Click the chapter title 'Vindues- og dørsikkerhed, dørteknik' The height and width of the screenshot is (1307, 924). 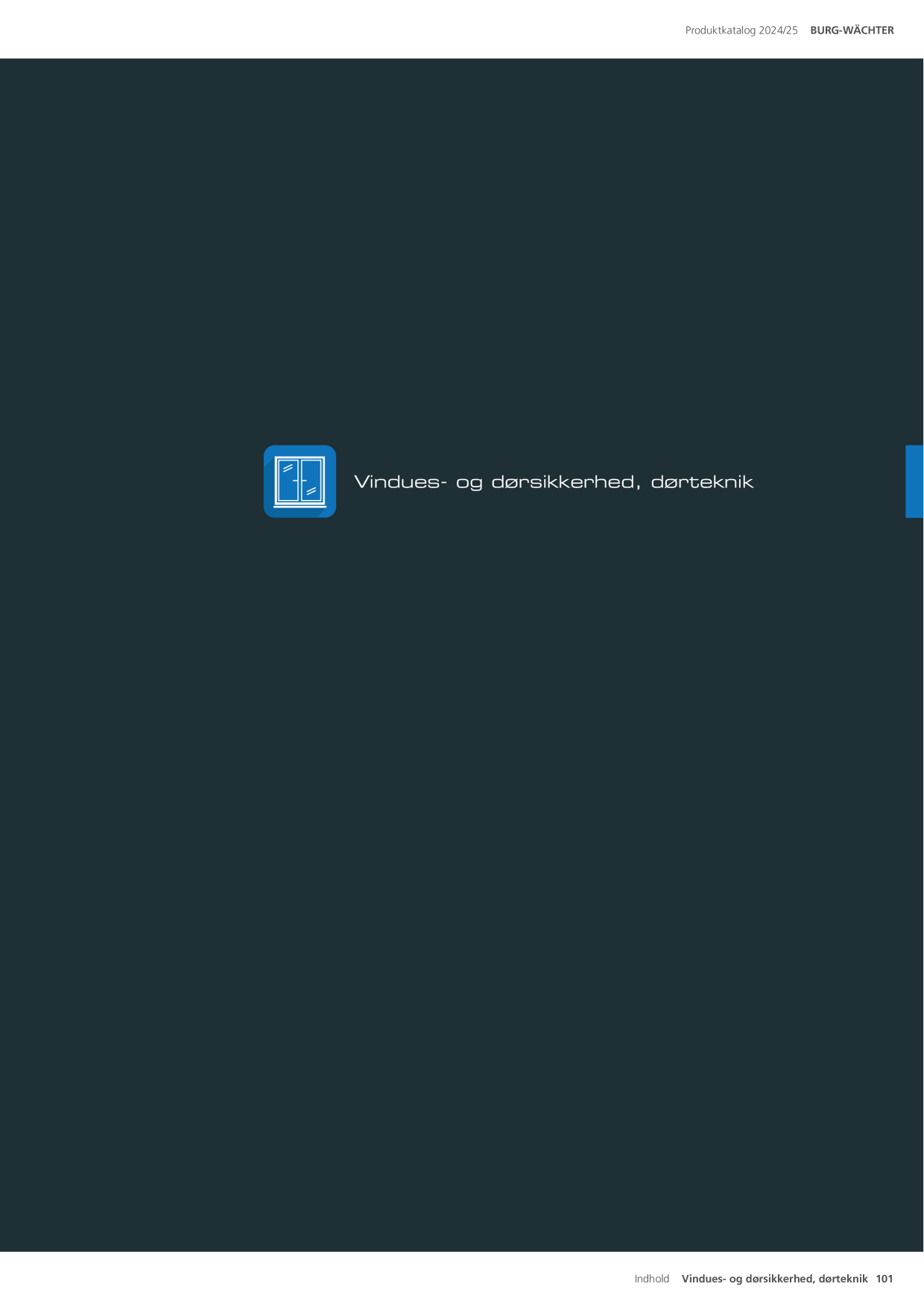554,482
